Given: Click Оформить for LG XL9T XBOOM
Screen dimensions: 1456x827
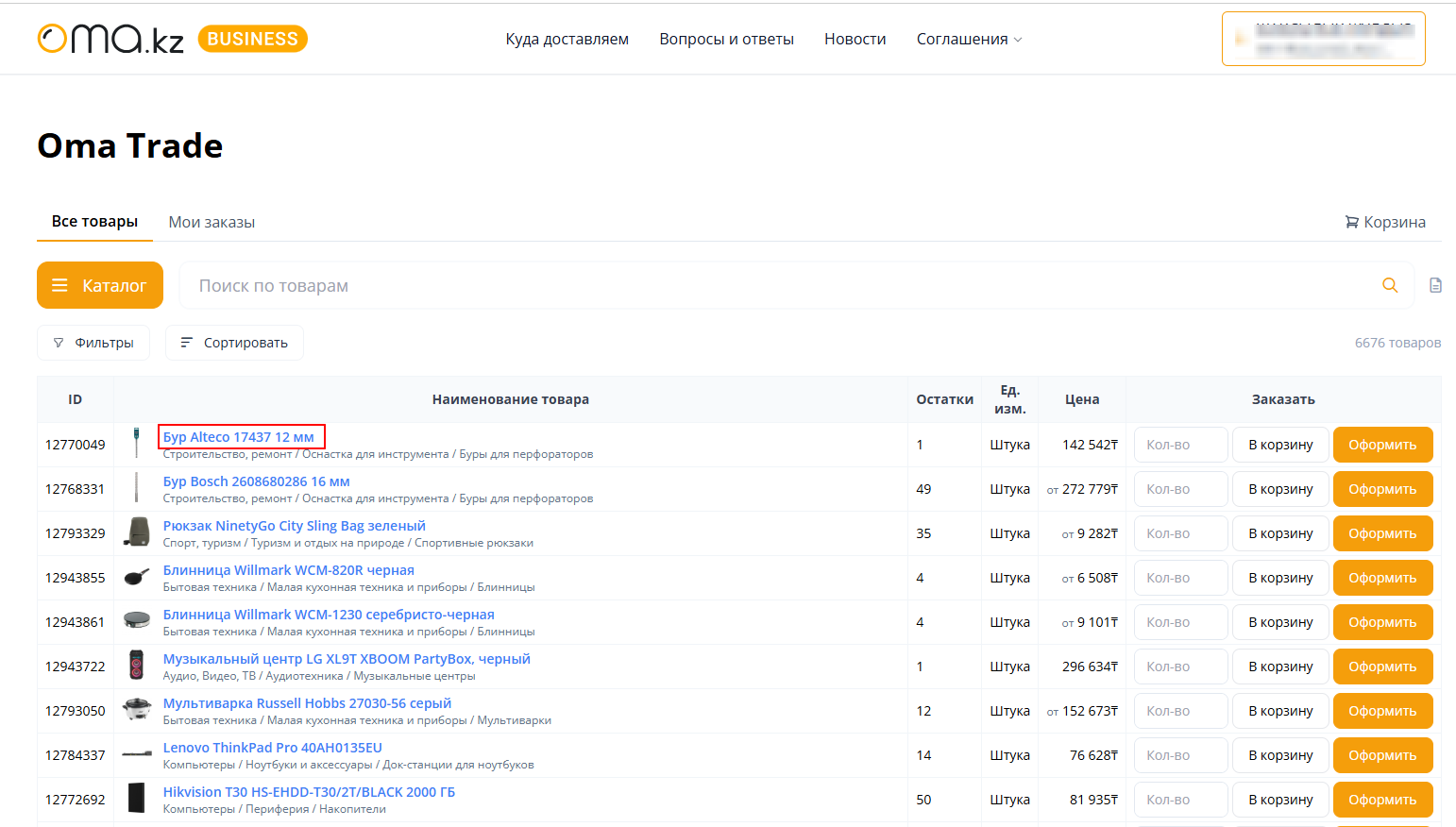Looking at the screenshot, I should [1382, 667].
